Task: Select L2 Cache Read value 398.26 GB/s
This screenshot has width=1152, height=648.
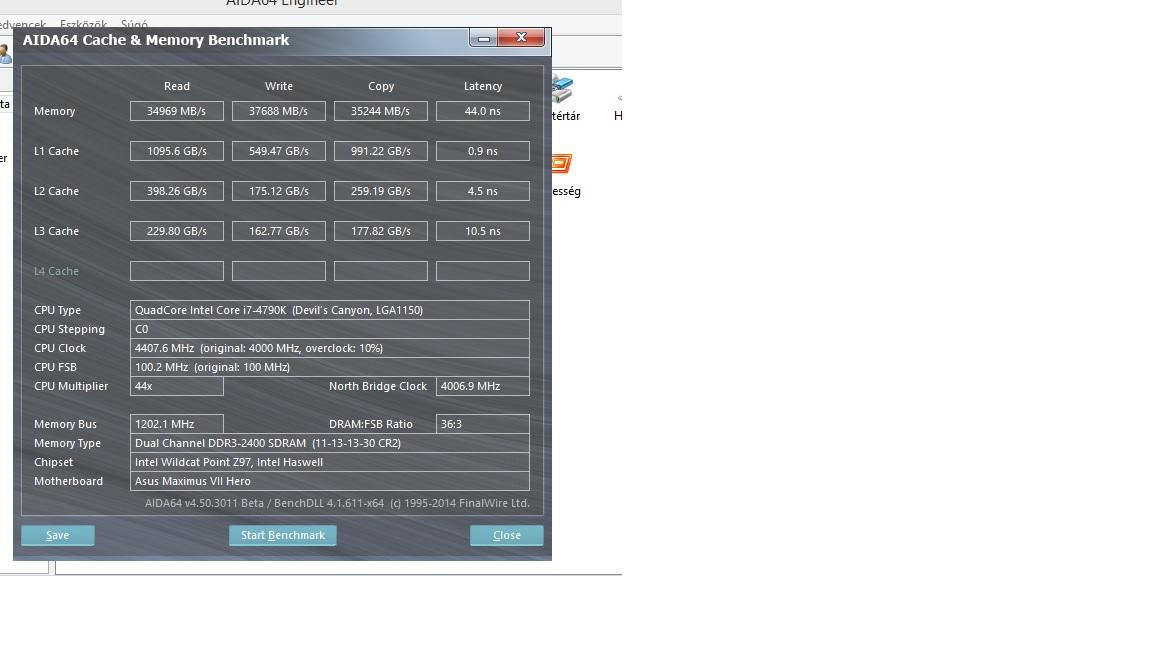Action: [x=176, y=191]
